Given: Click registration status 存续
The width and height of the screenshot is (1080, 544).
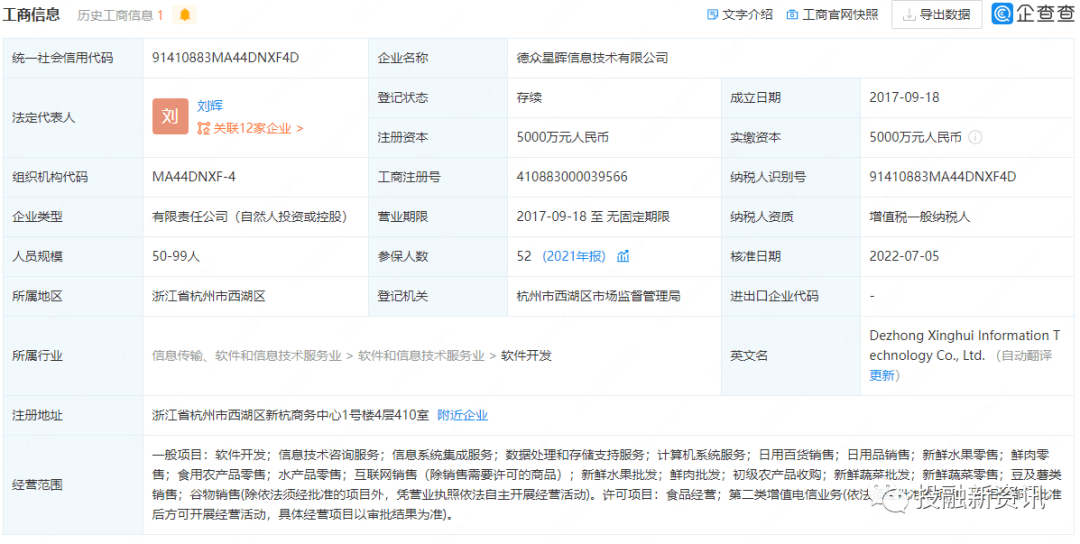Looking at the screenshot, I should coord(529,98).
